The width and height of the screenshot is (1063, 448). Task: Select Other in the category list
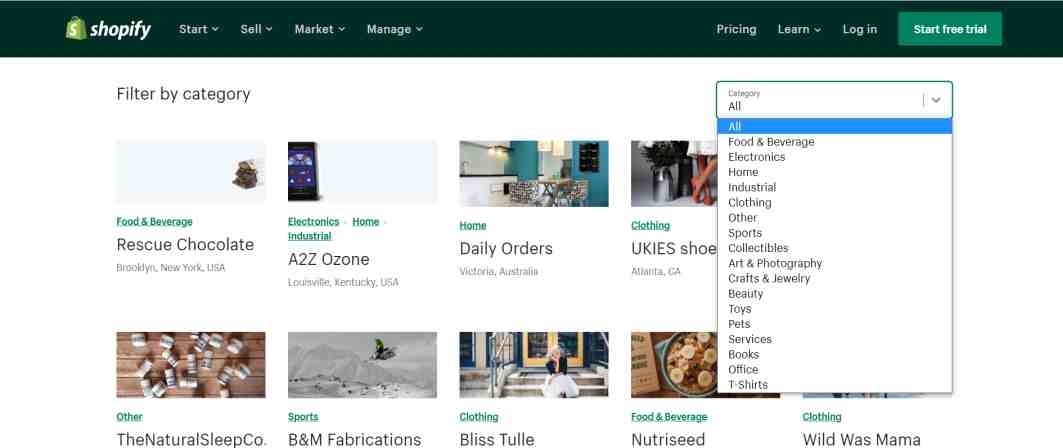pyautogui.click(x=835, y=218)
